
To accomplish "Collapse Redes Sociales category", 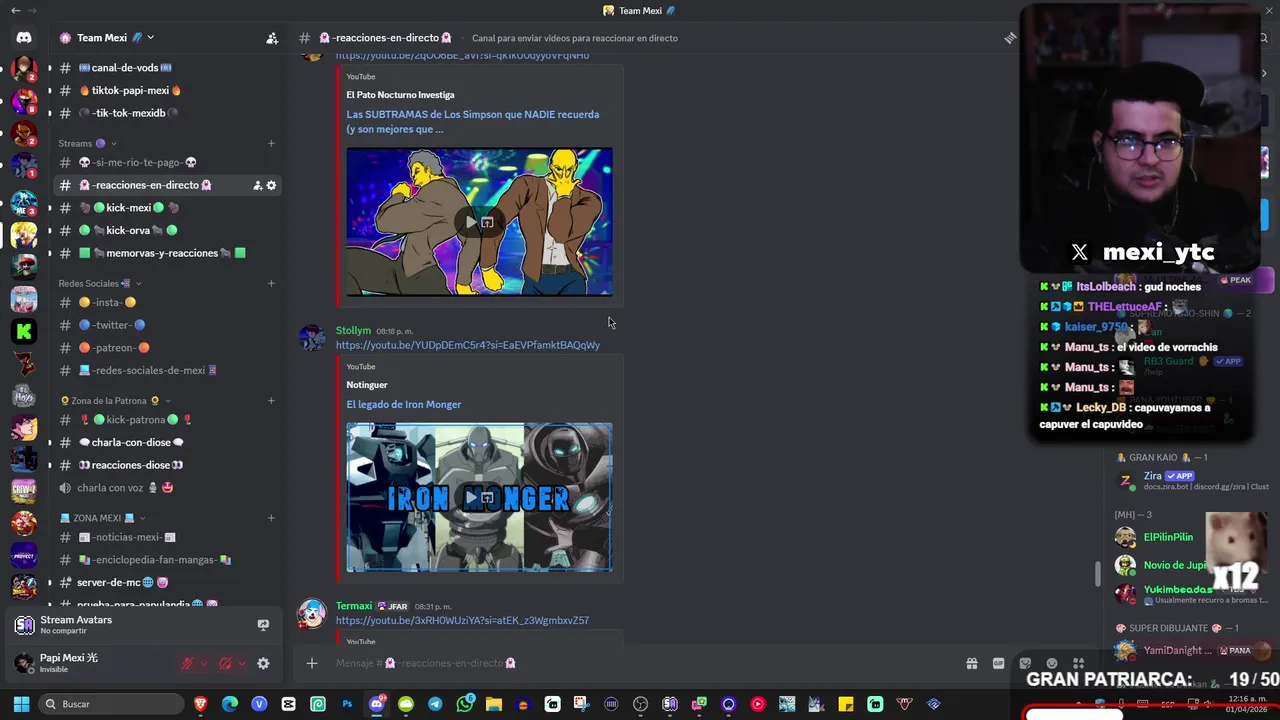I will coord(100,283).
